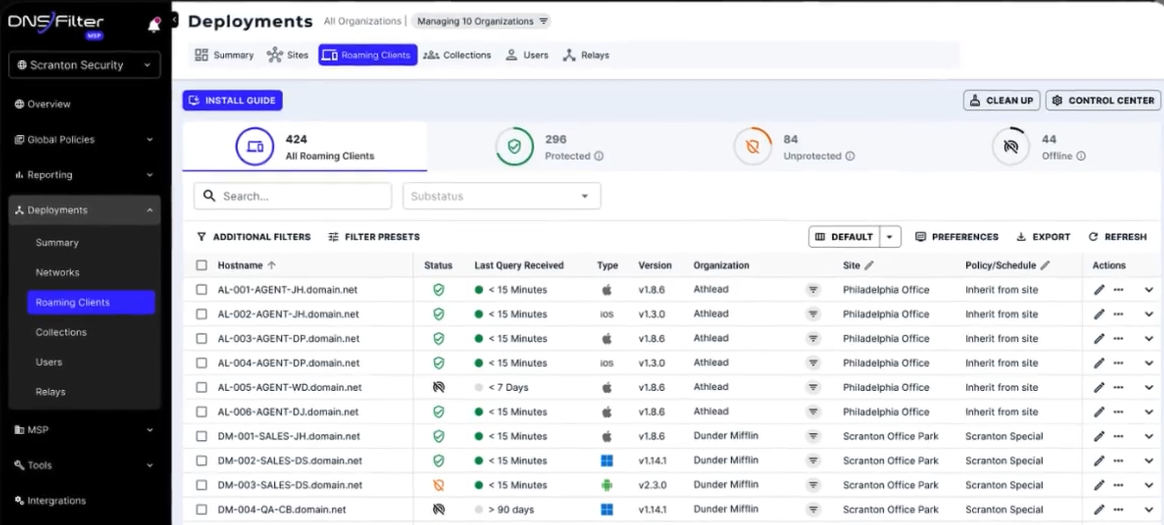The width and height of the screenshot is (1164, 525).
Task: Check the DM-004-QA-CB row checkbox
Action: click(201, 509)
